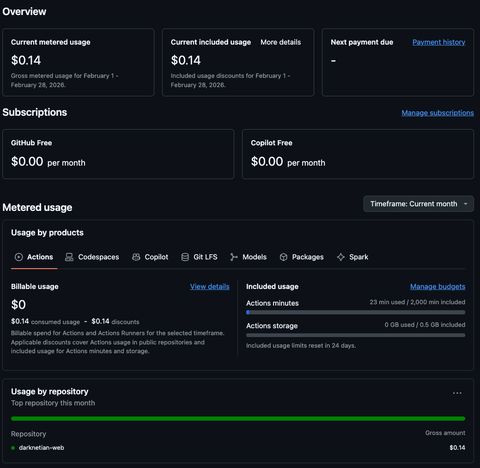Click More details for included usage
The height and width of the screenshot is (468, 480).
click(281, 42)
